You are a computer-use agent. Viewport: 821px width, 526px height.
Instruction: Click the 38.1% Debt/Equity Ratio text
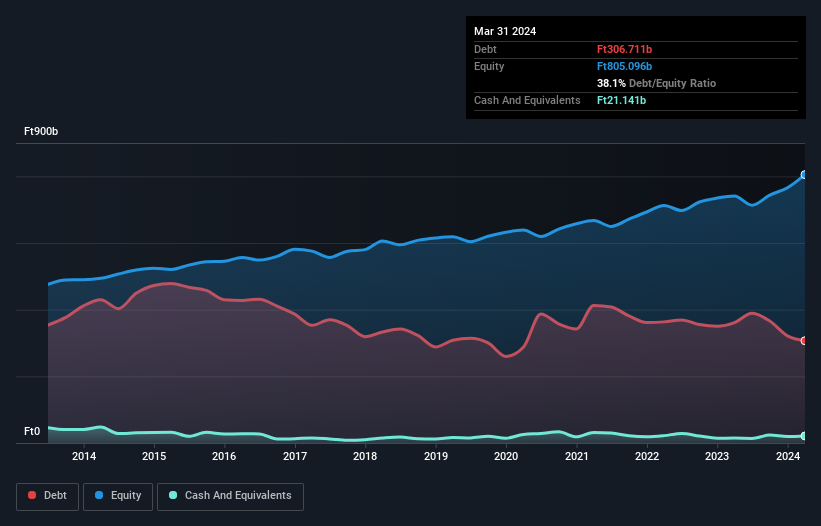(x=656, y=83)
